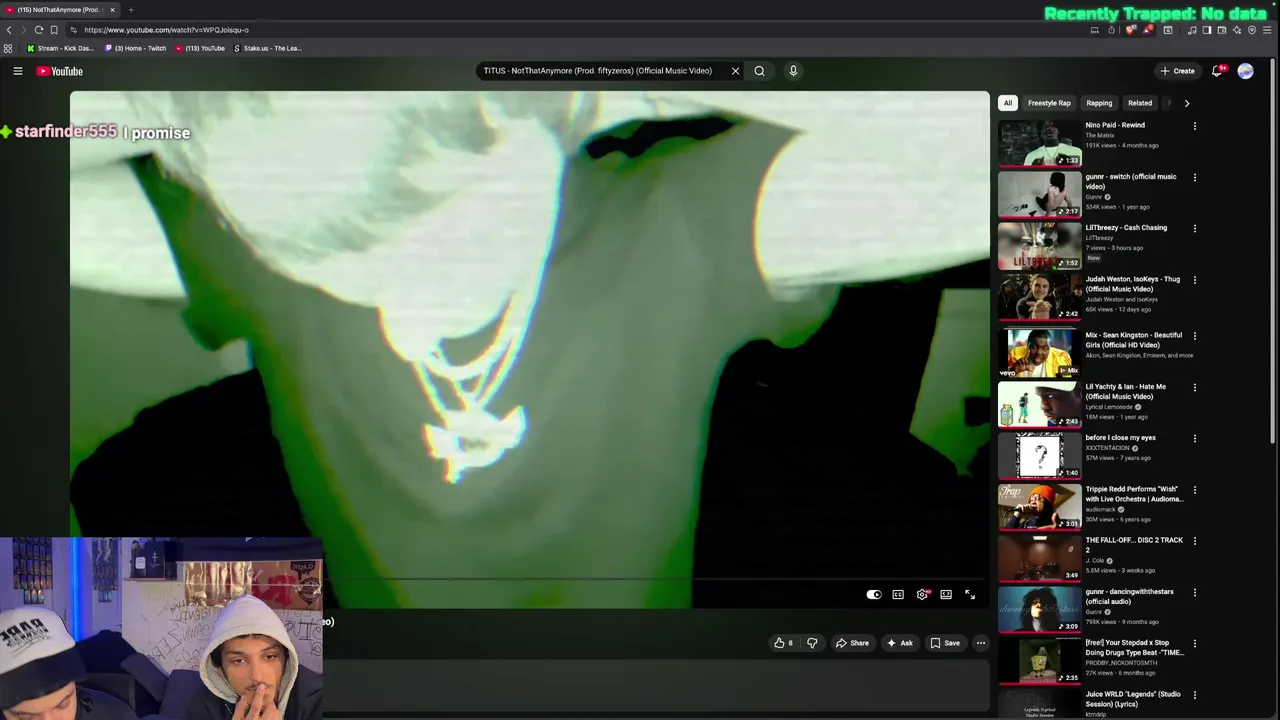Viewport: 1280px width, 720px height.
Task: Toggle the browser sidebar panel icon
Action: point(1207,30)
